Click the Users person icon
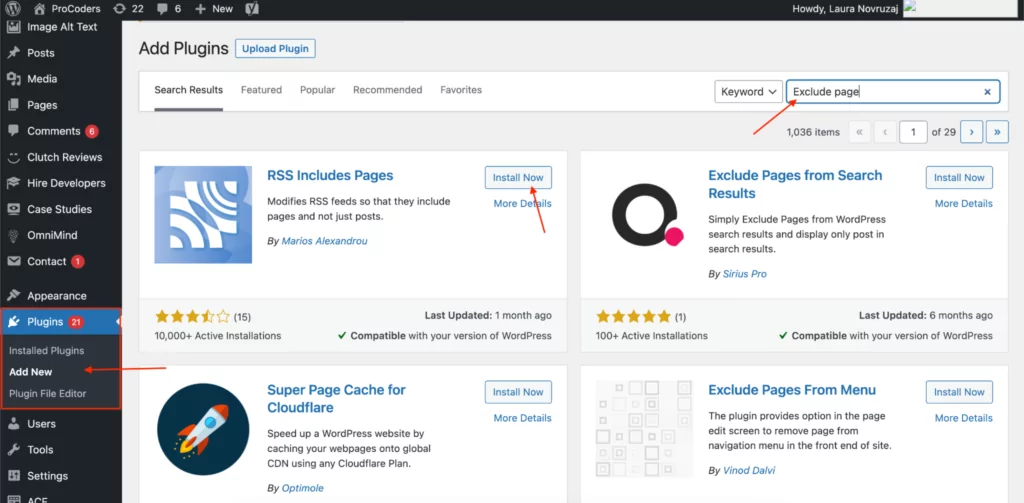The image size is (1024, 503). (14, 424)
